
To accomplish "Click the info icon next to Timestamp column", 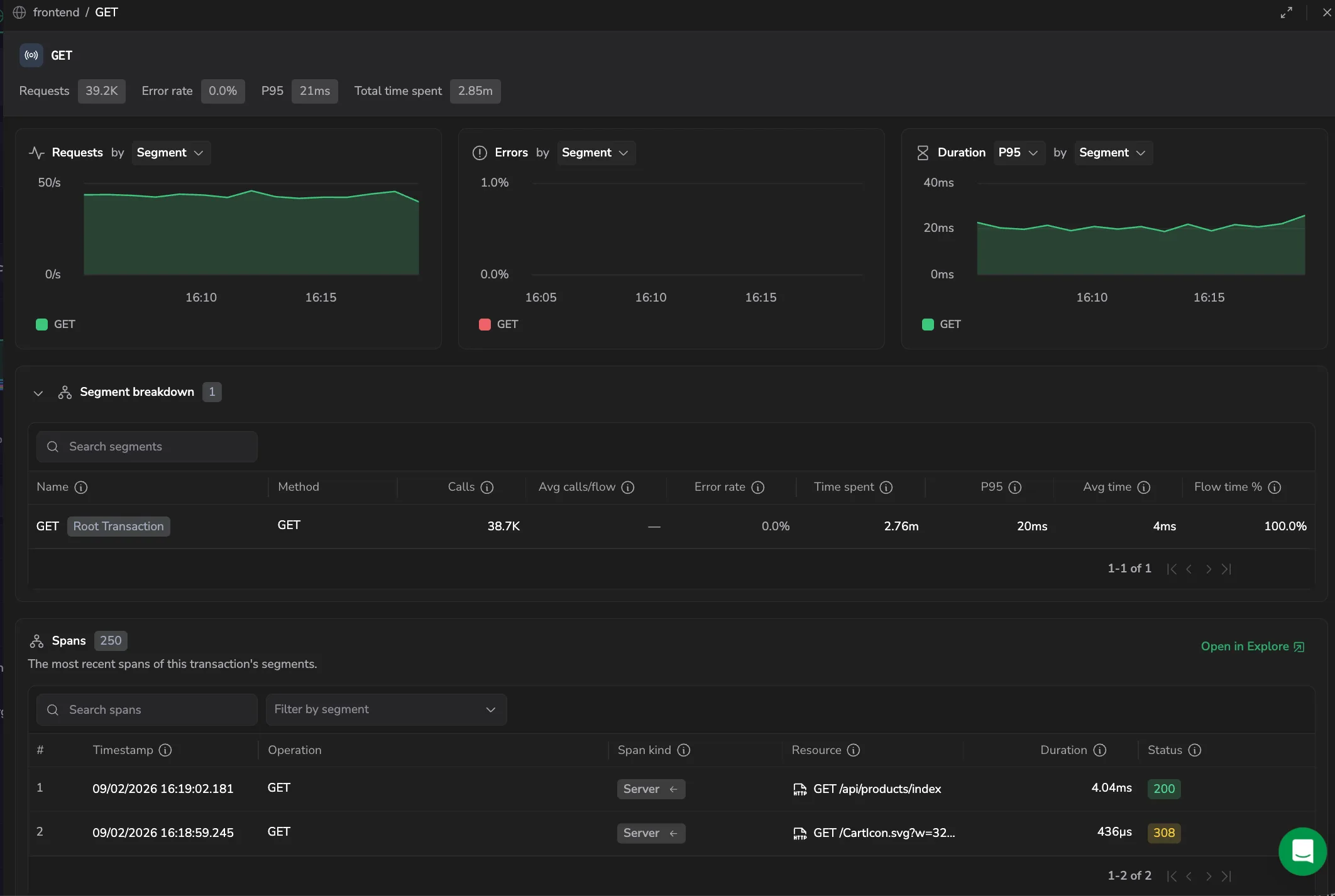I will pyautogui.click(x=165, y=750).
